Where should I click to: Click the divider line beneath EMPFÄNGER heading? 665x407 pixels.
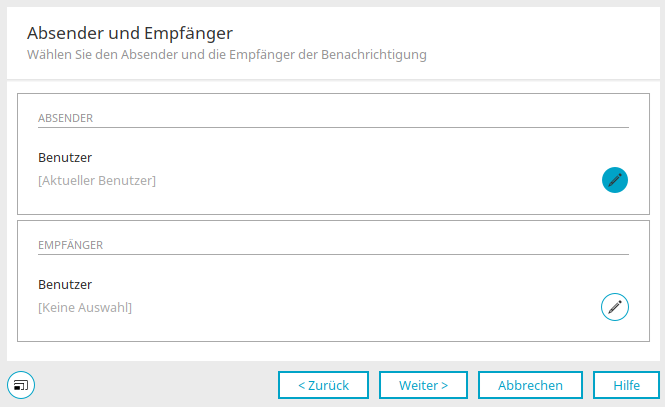coord(333,254)
